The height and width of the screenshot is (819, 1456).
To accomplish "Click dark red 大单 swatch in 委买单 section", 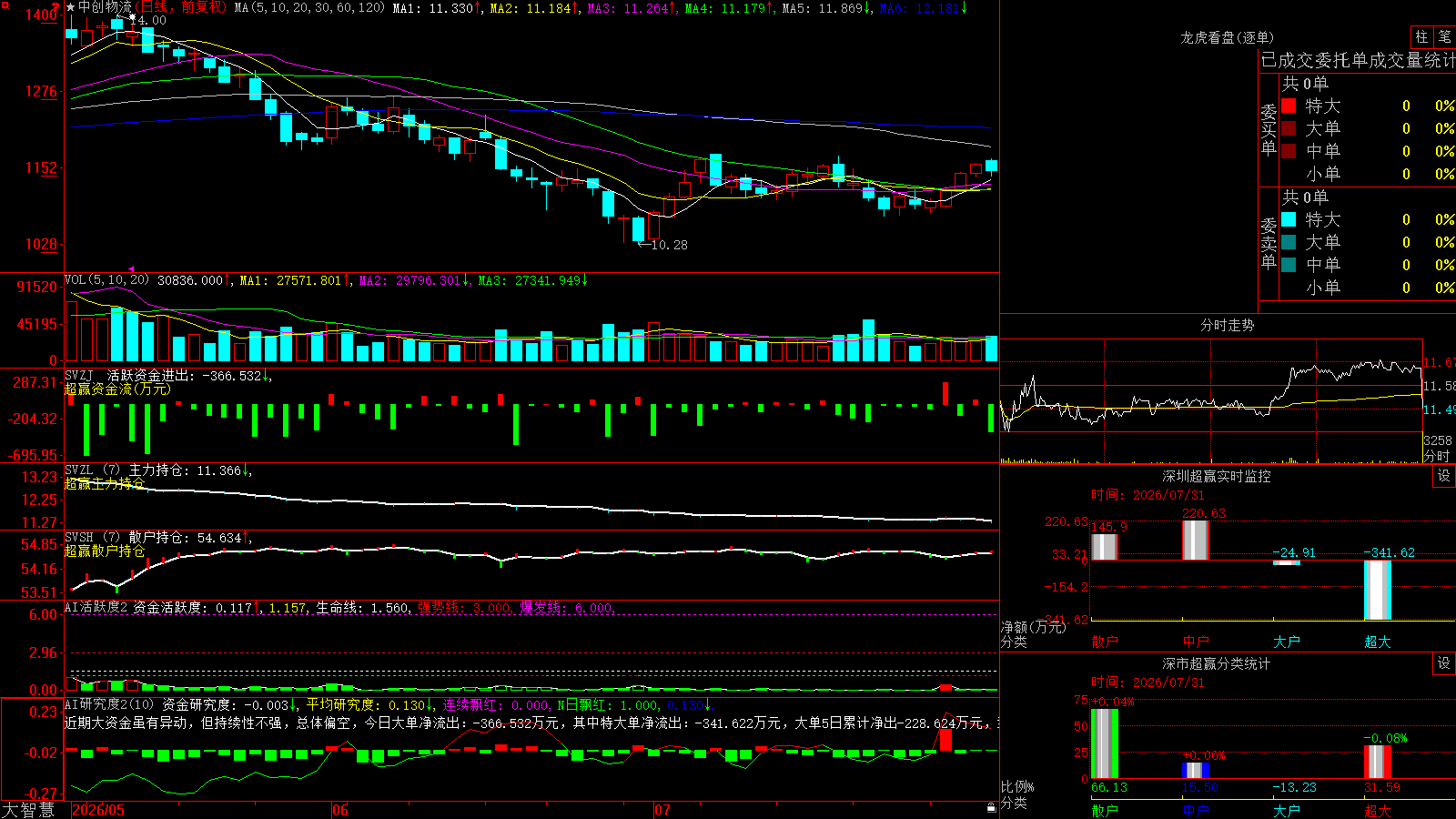I will [1289, 128].
